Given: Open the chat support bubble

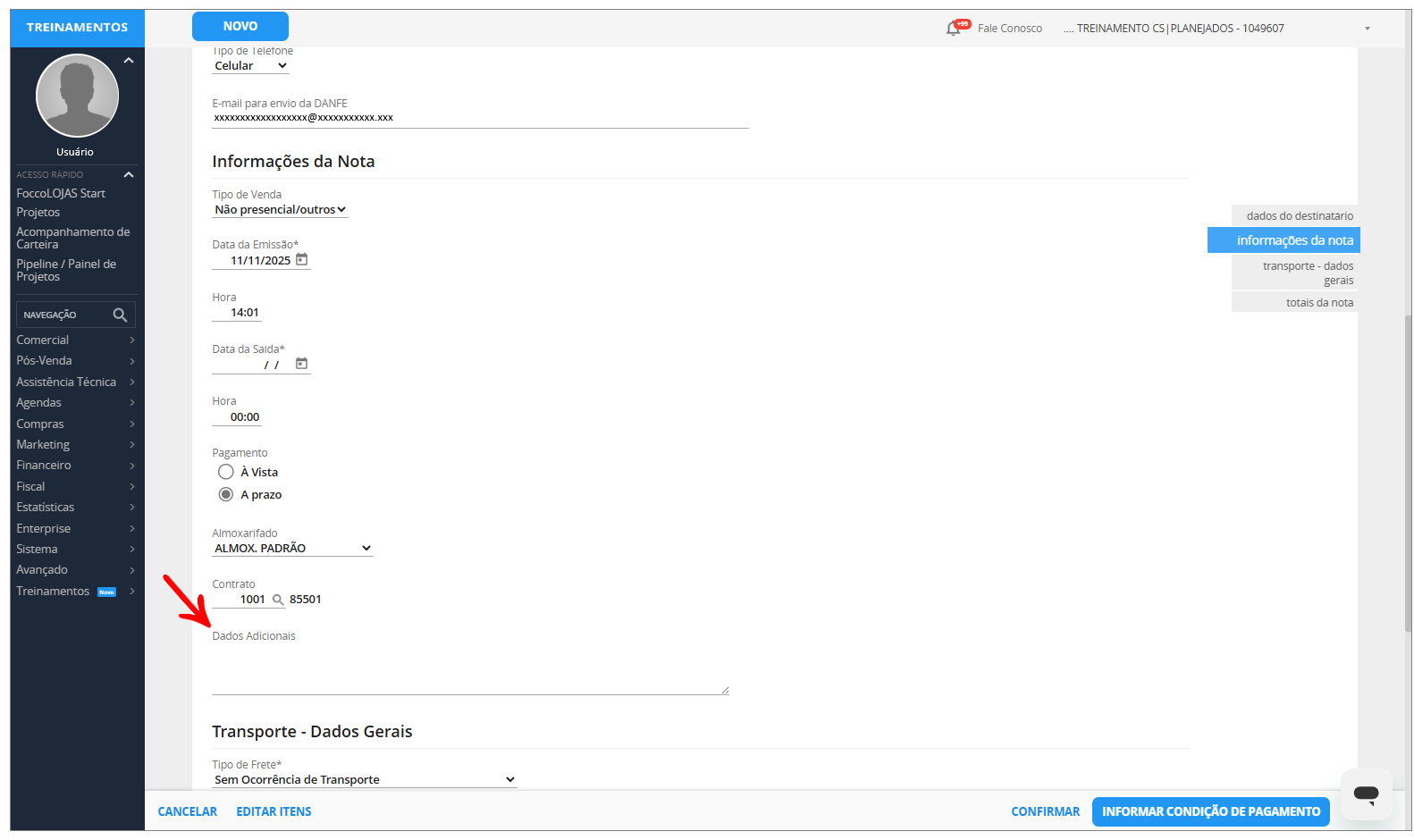Looking at the screenshot, I should (1366, 794).
